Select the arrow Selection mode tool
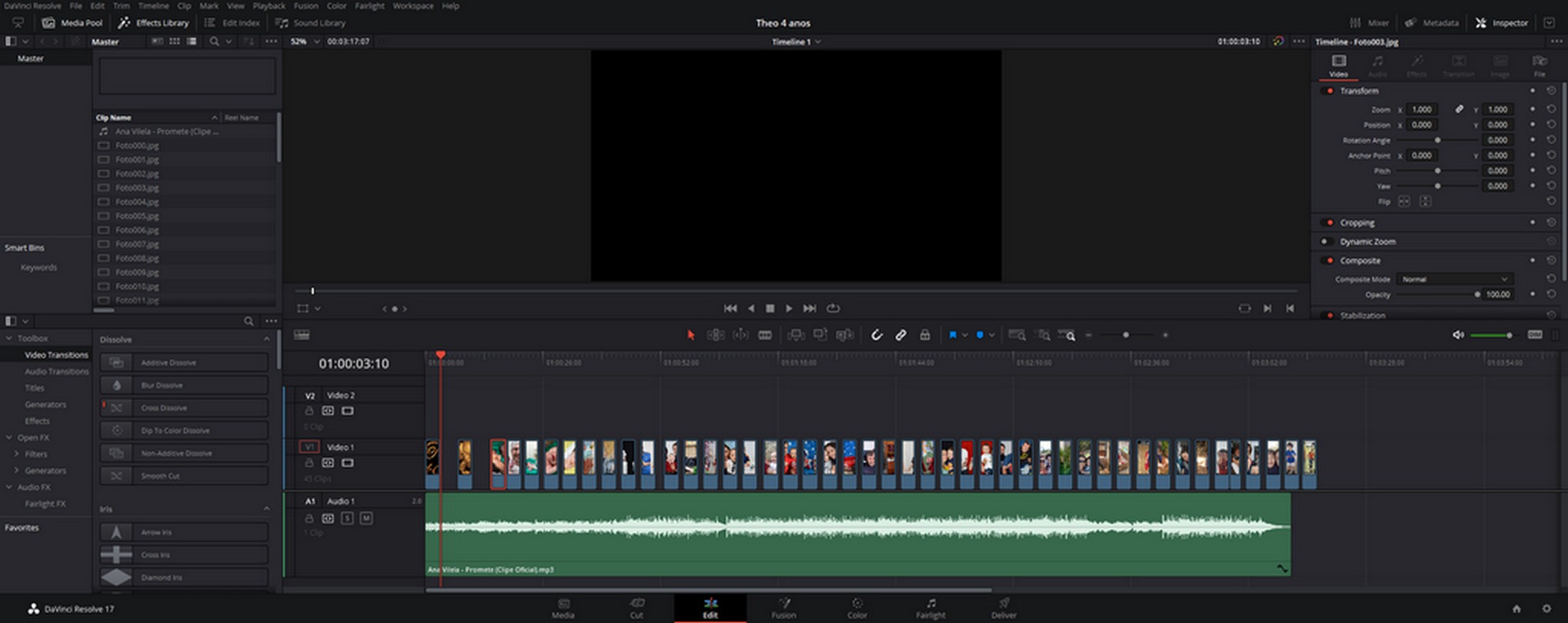The height and width of the screenshot is (623, 1568). (691, 335)
